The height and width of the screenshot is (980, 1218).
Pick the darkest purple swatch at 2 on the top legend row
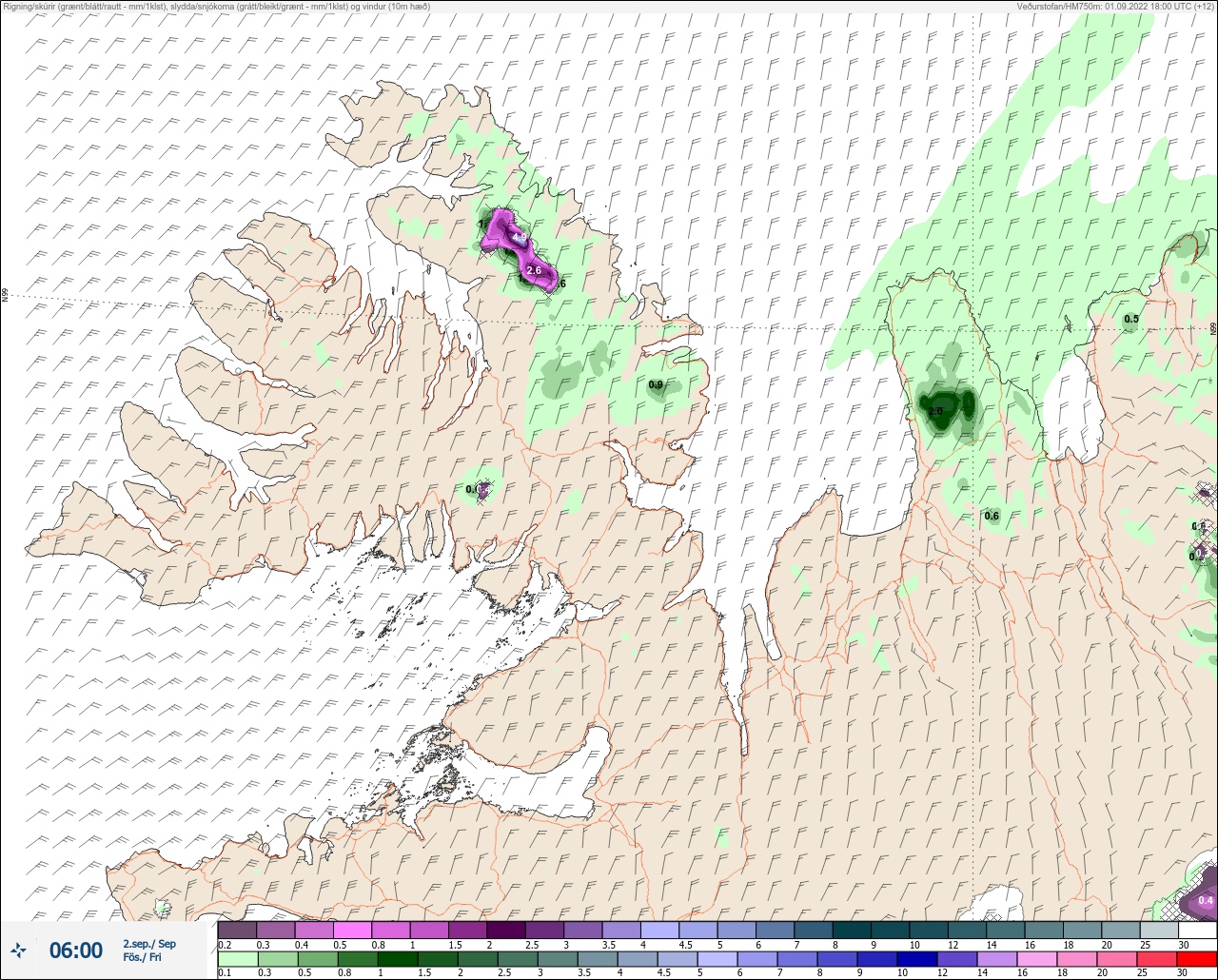(505, 930)
